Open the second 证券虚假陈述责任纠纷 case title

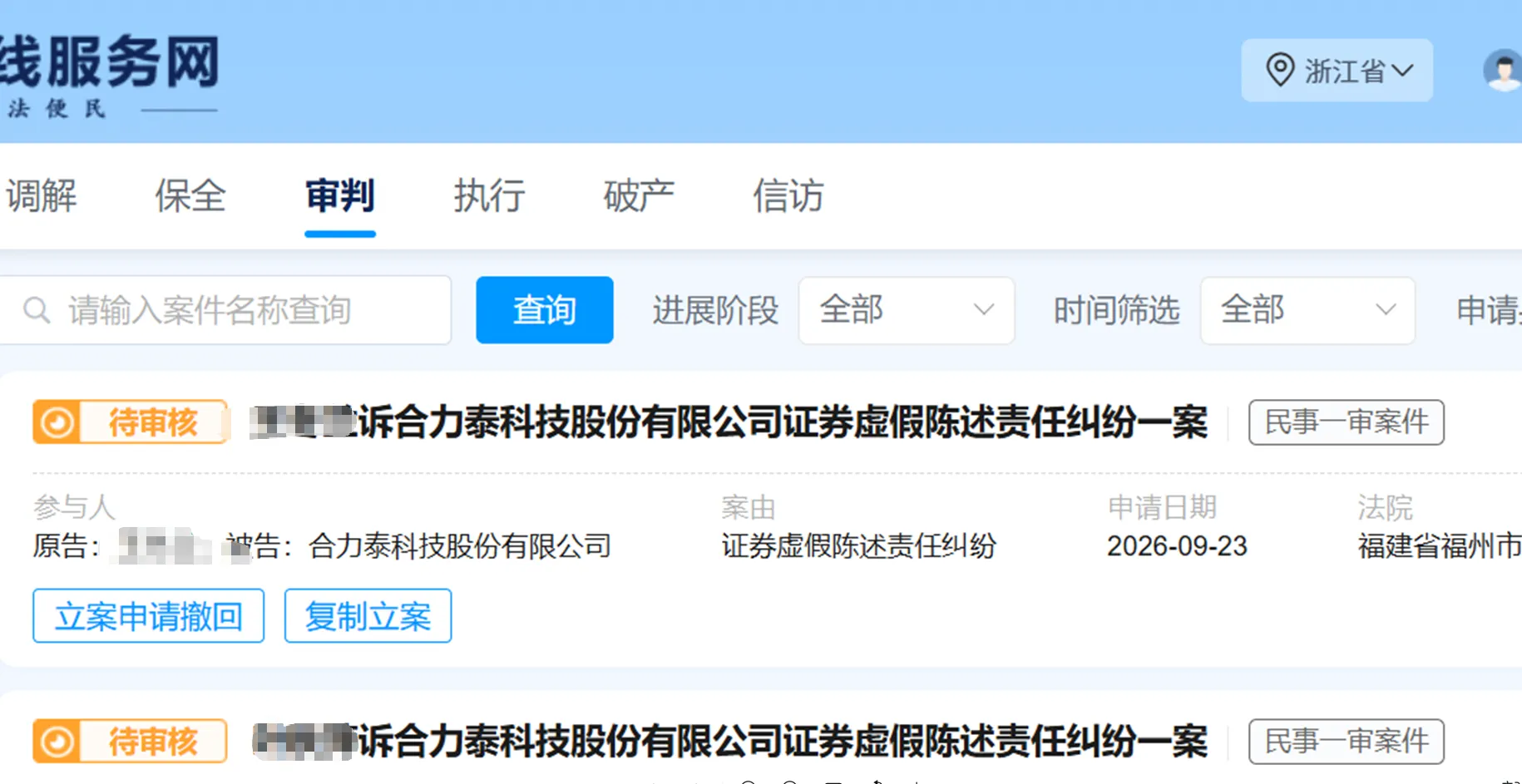pyautogui.click(x=729, y=742)
